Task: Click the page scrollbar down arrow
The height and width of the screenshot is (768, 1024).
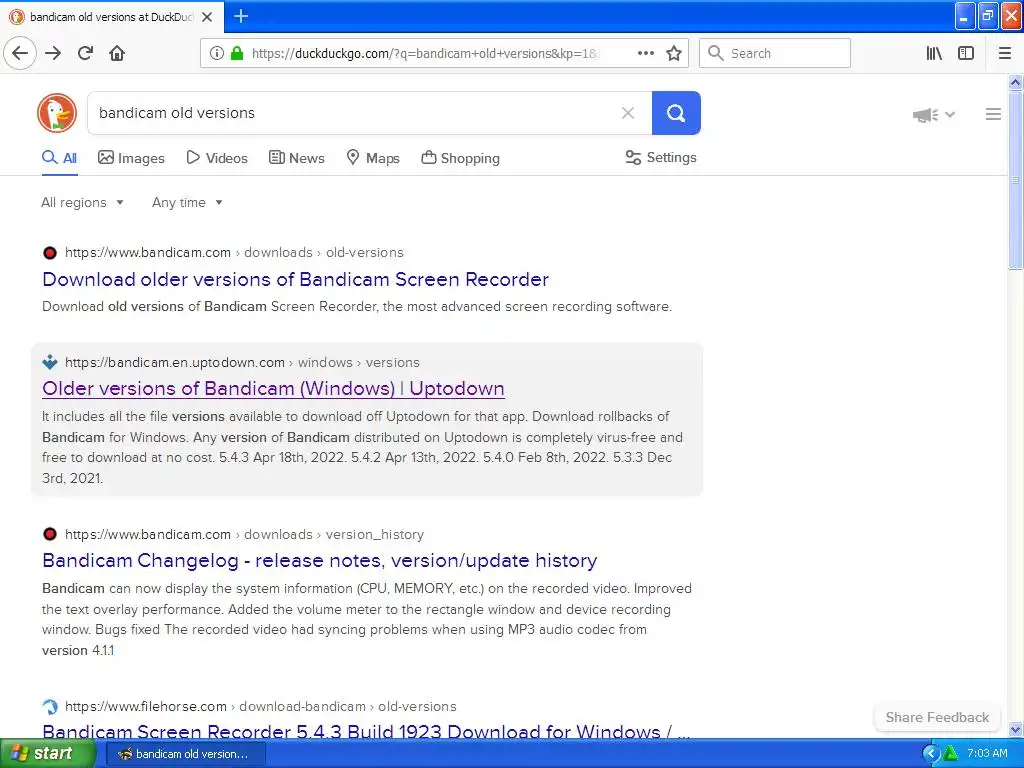Action: (1015, 729)
